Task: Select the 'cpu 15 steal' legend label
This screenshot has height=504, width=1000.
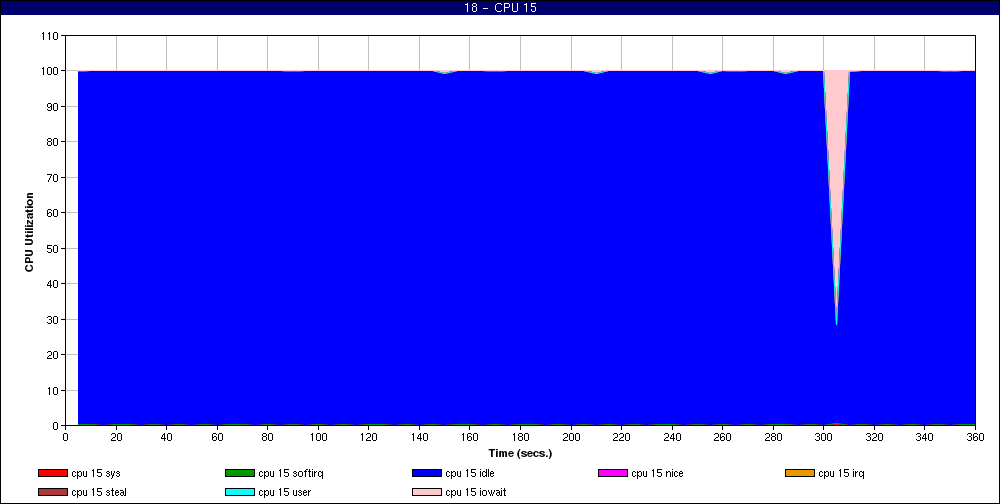Action: (99, 493)
